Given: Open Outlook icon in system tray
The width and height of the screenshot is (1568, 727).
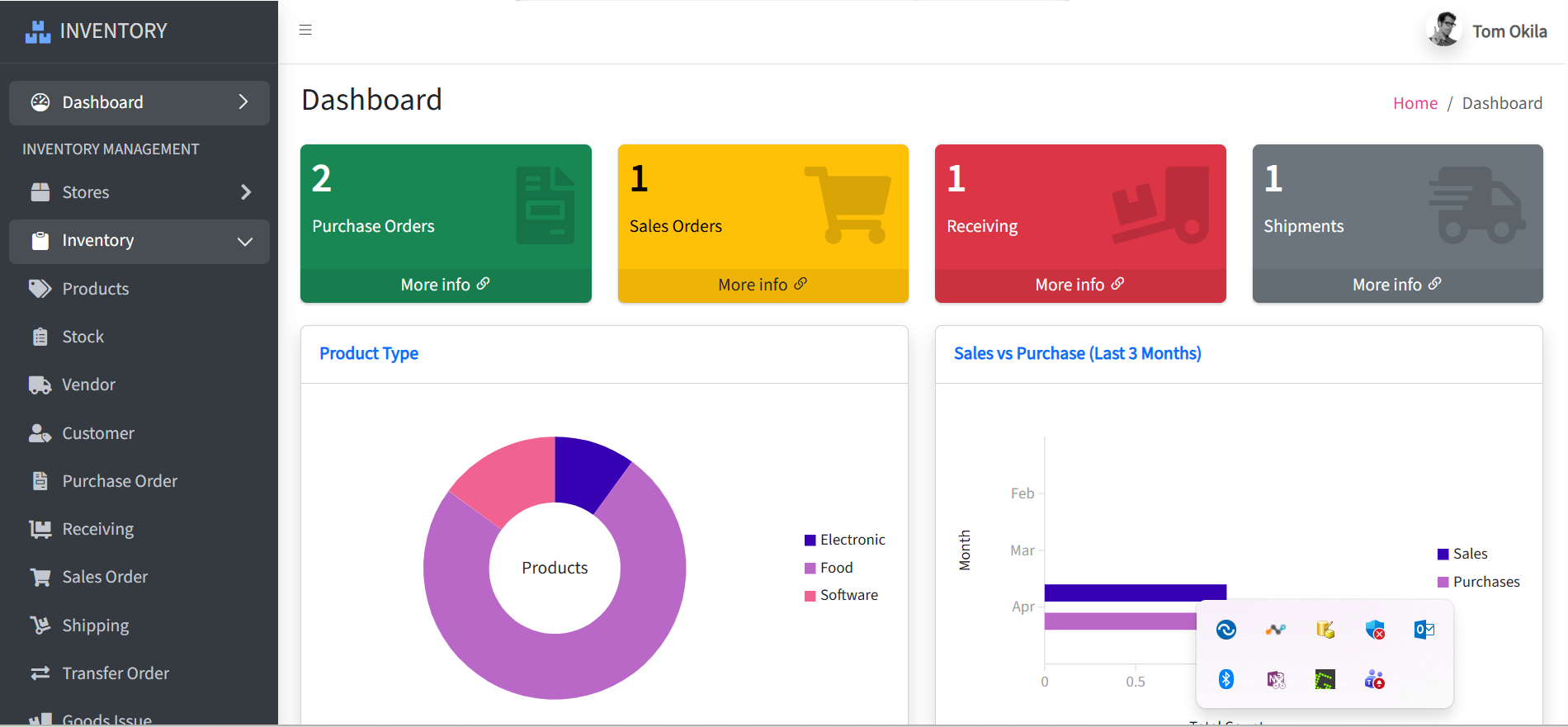Looking at the screenshot, I should click(1424, 630).
